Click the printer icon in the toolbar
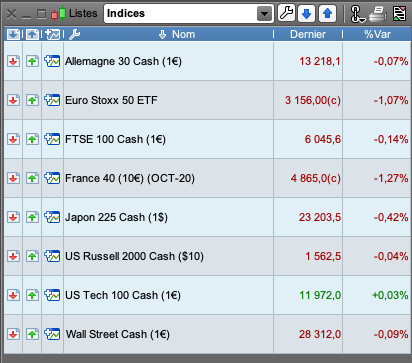The image size is (412, 363). [378, 14]
